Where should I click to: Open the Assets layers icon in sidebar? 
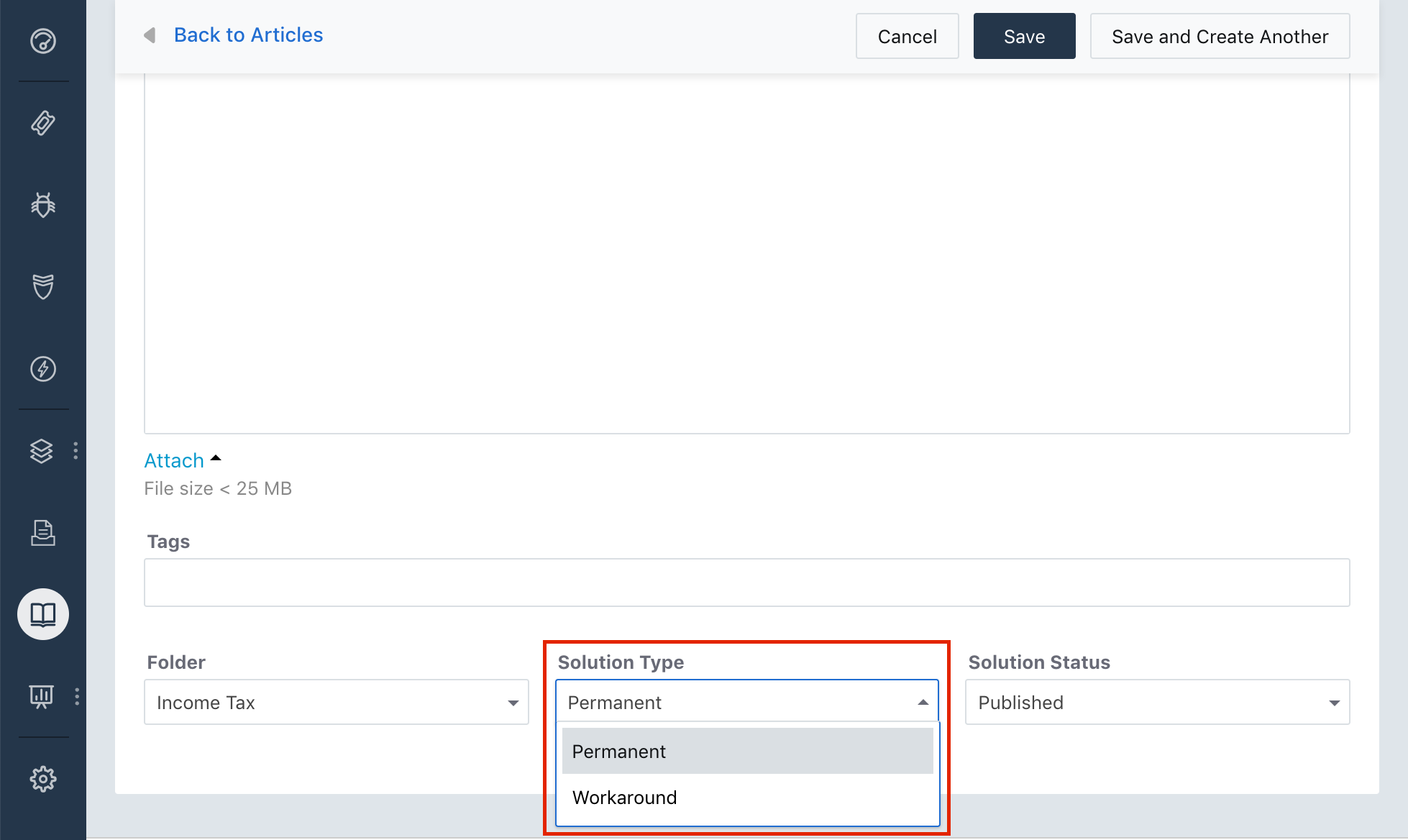(x=42, y=451)
